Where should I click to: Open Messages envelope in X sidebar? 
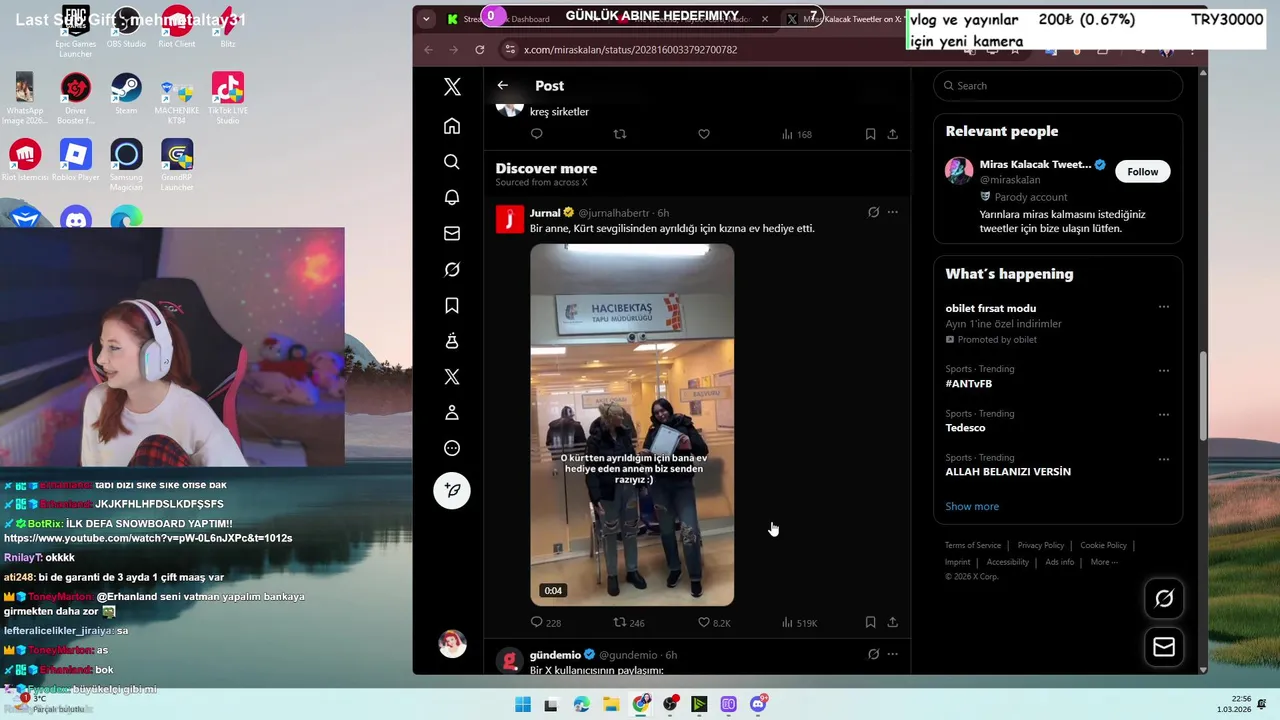(452, 233)
